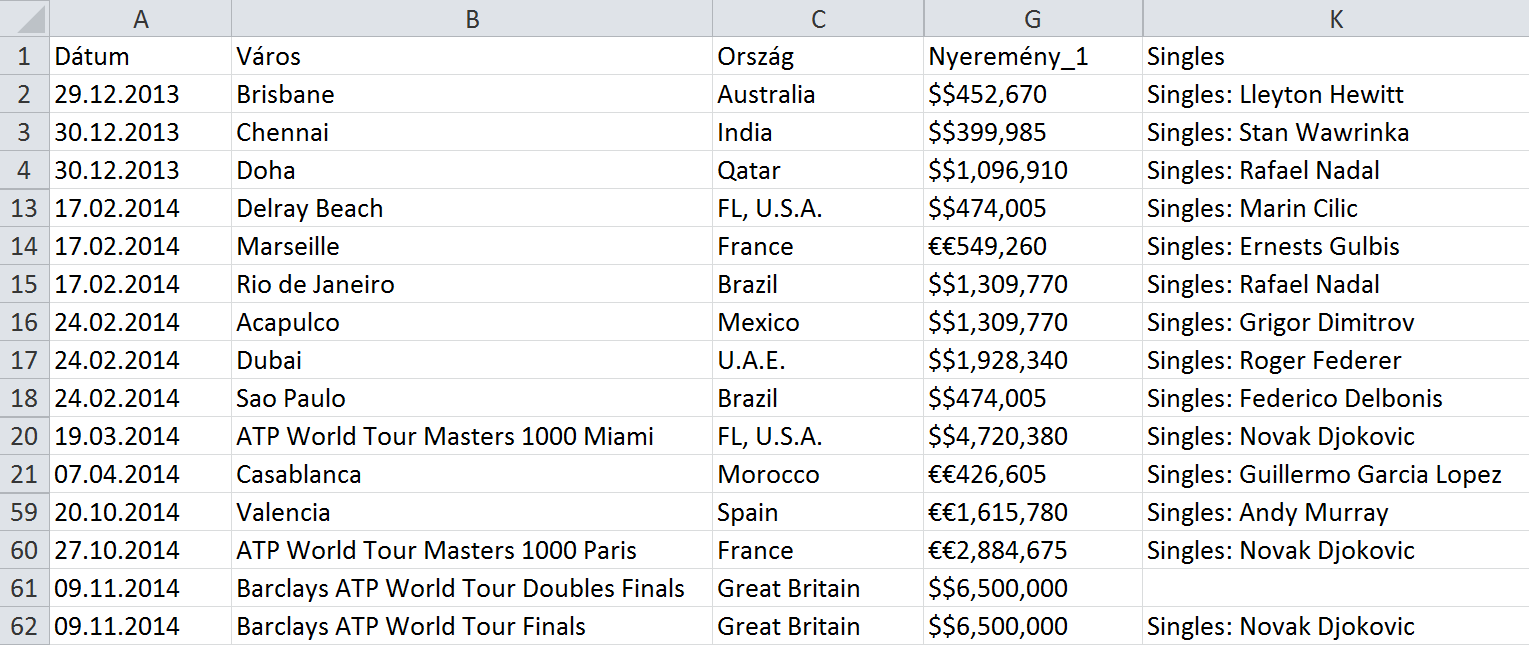The image size is (1529, 645).
Task: Click the Dátum header cell
Action: 140,56
